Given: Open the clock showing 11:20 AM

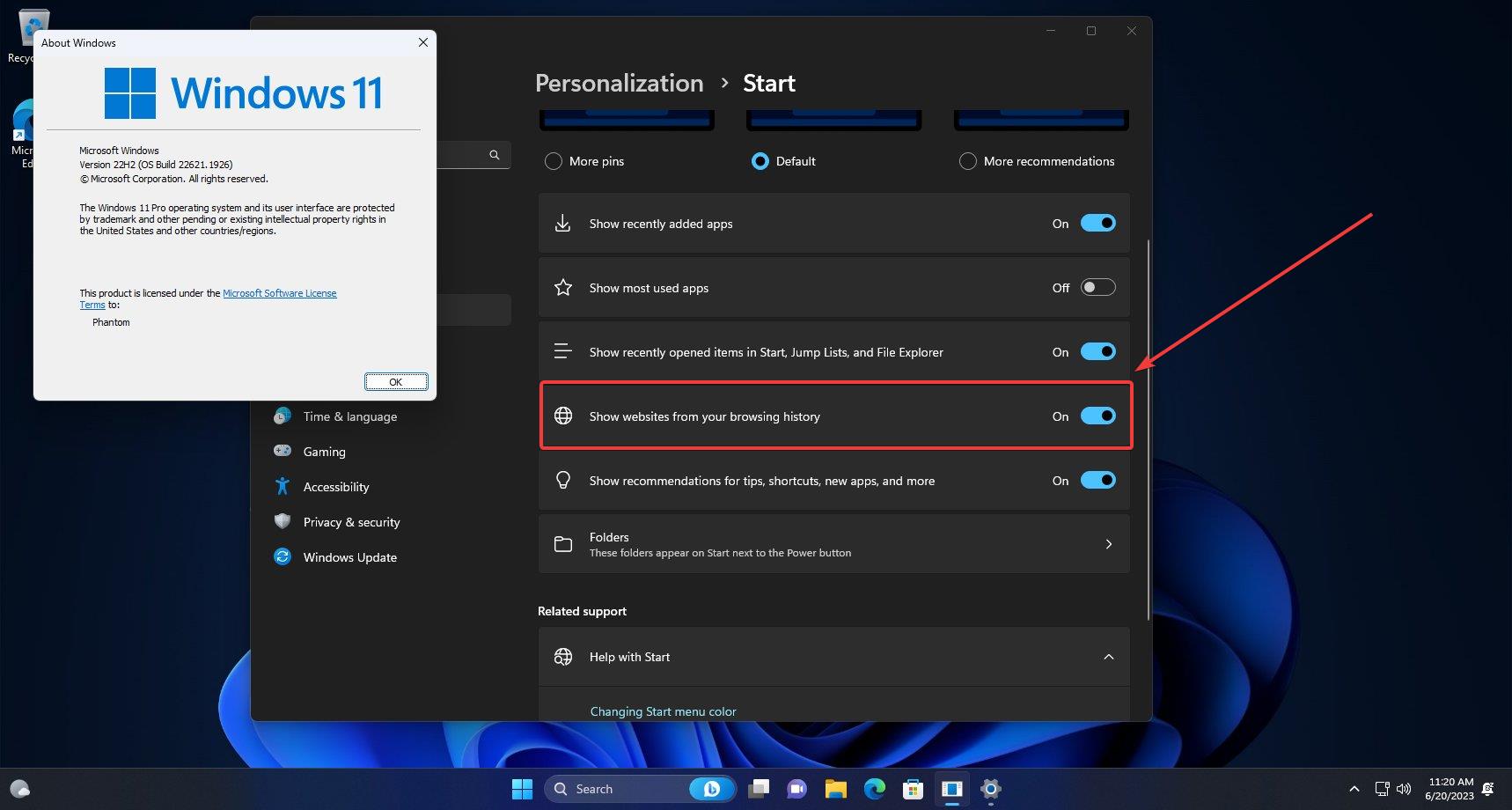Looking at the screenshot, I should click(x=1450, y=789).
